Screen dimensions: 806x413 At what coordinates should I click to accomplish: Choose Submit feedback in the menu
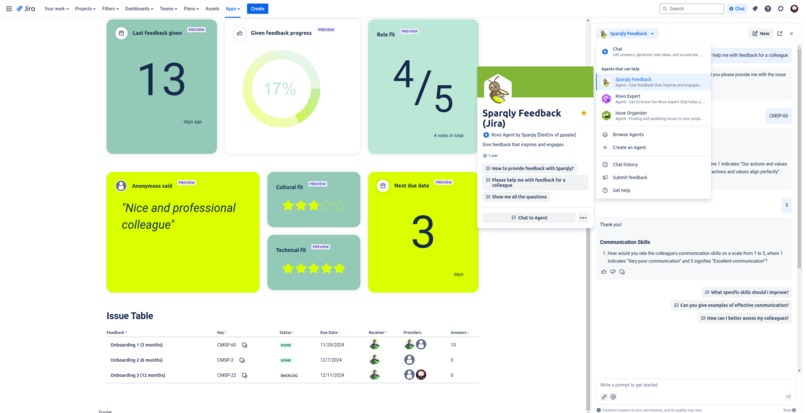(x=653, y=177)
